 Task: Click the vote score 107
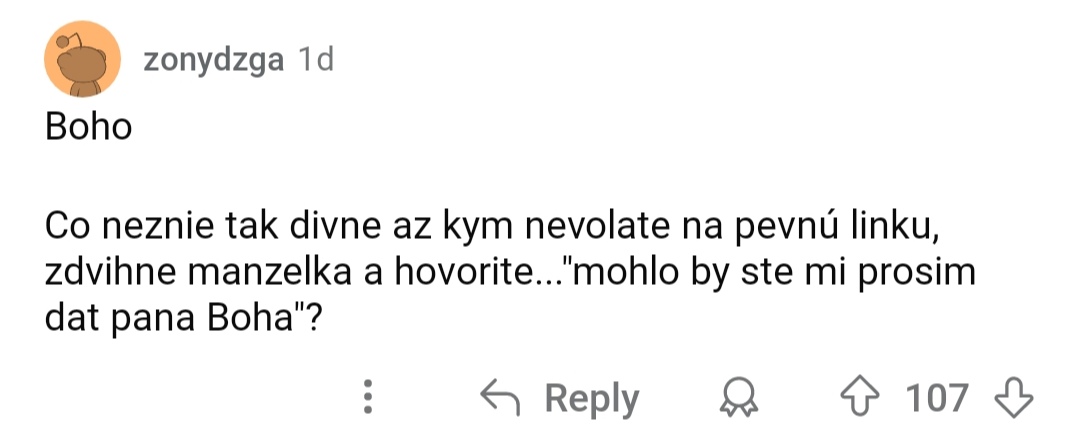pos(937,397)
